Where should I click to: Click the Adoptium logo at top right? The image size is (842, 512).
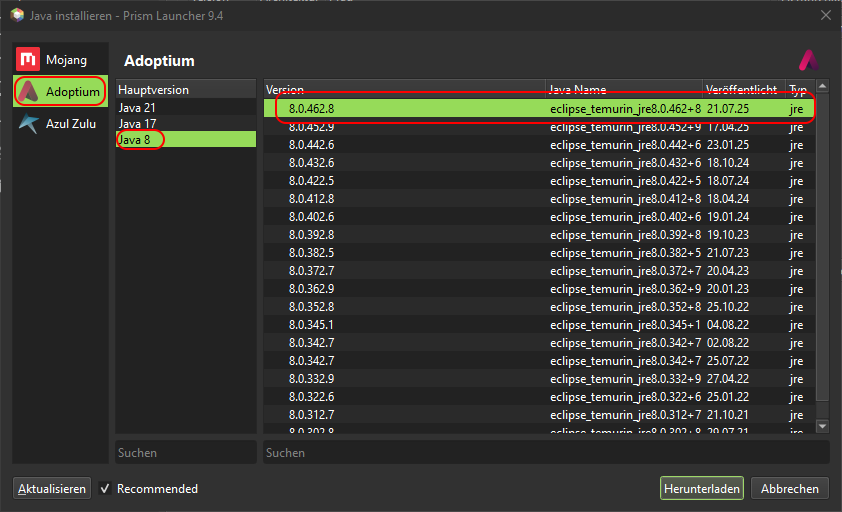(809, 60)
